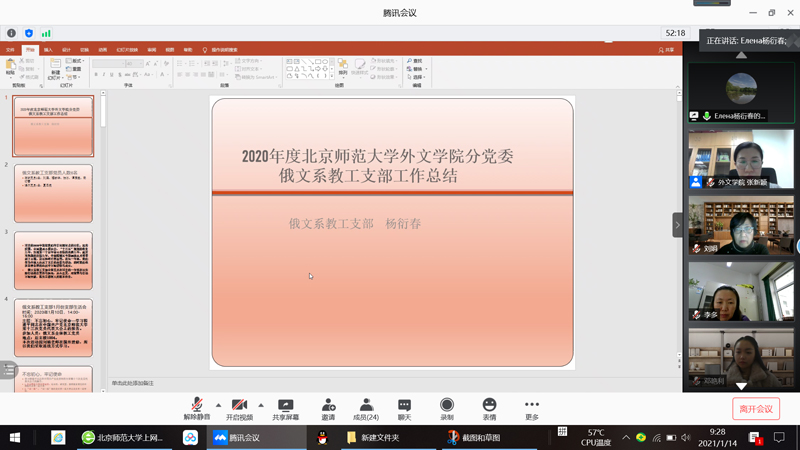Screen dimensions: 800x450
Task: Click the network signal strength icon
Action: [x=46, y=33]
